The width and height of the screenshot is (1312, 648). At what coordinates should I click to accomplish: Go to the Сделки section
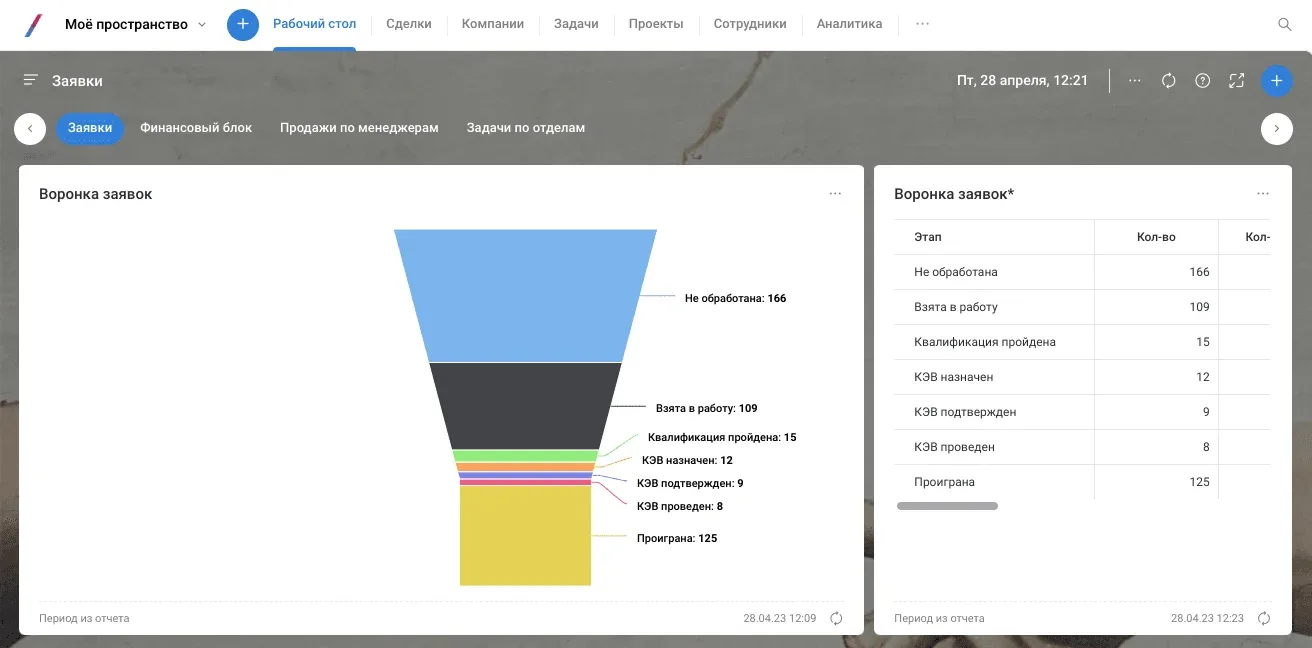(x=409, y=24)
